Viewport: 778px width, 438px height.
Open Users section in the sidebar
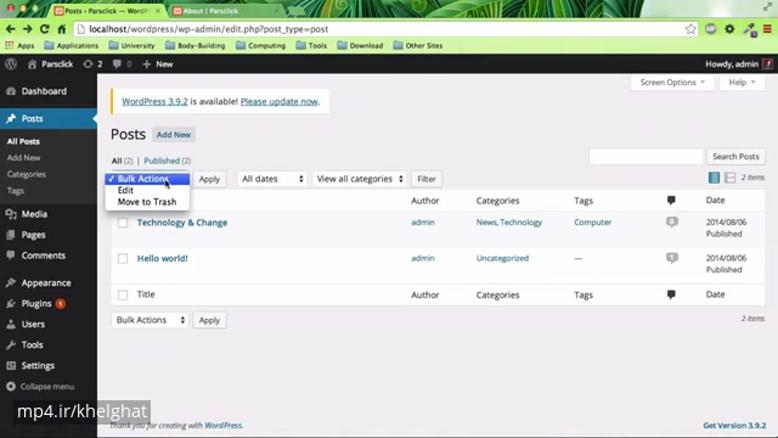49,324
